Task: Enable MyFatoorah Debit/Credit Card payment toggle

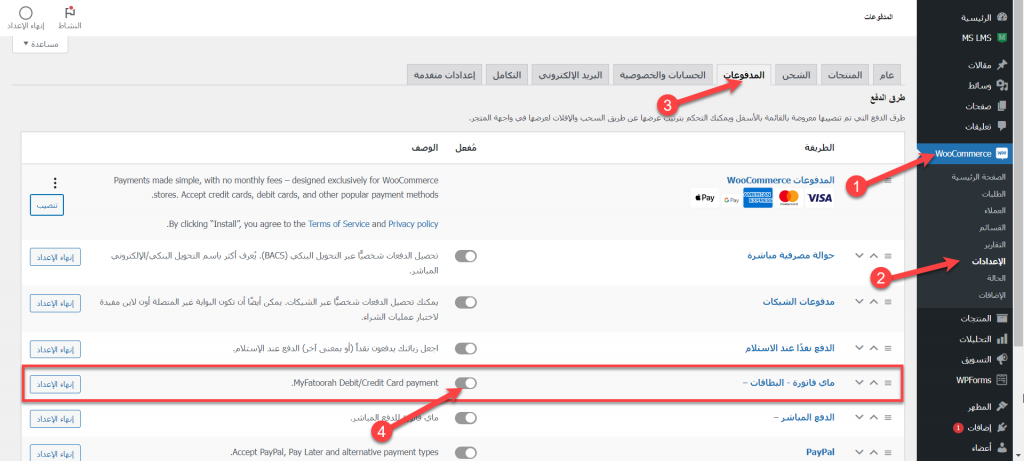Action: pyautogui.click(x=466, y=383)
